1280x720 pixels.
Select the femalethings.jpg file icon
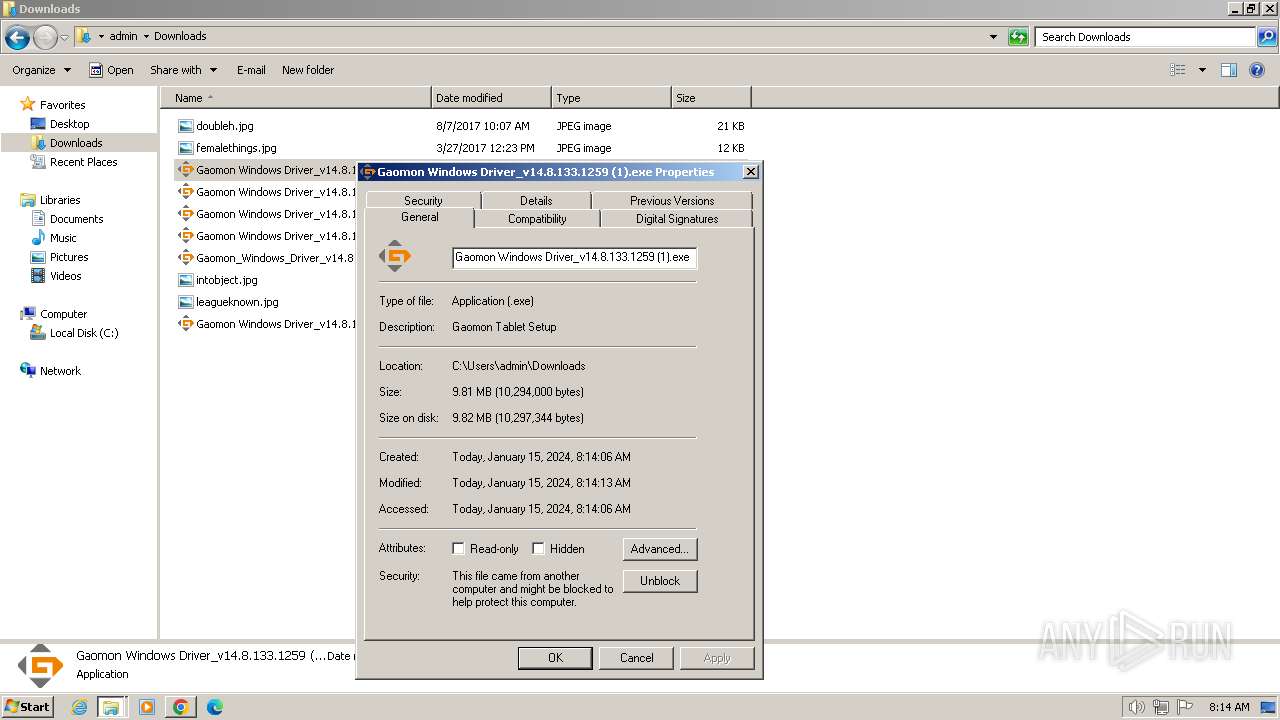[185, 148]
